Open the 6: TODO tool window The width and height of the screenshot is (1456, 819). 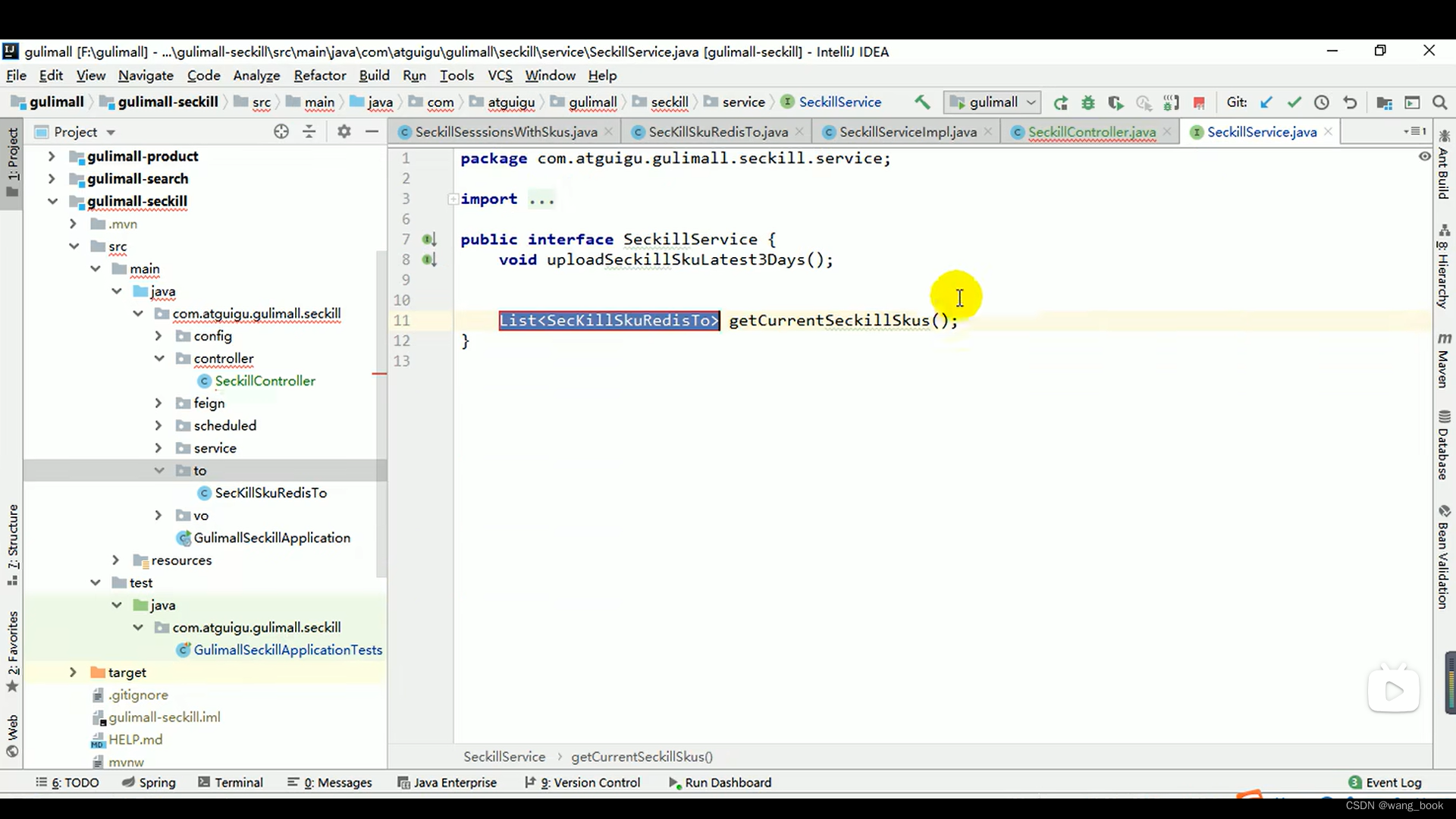67,783
